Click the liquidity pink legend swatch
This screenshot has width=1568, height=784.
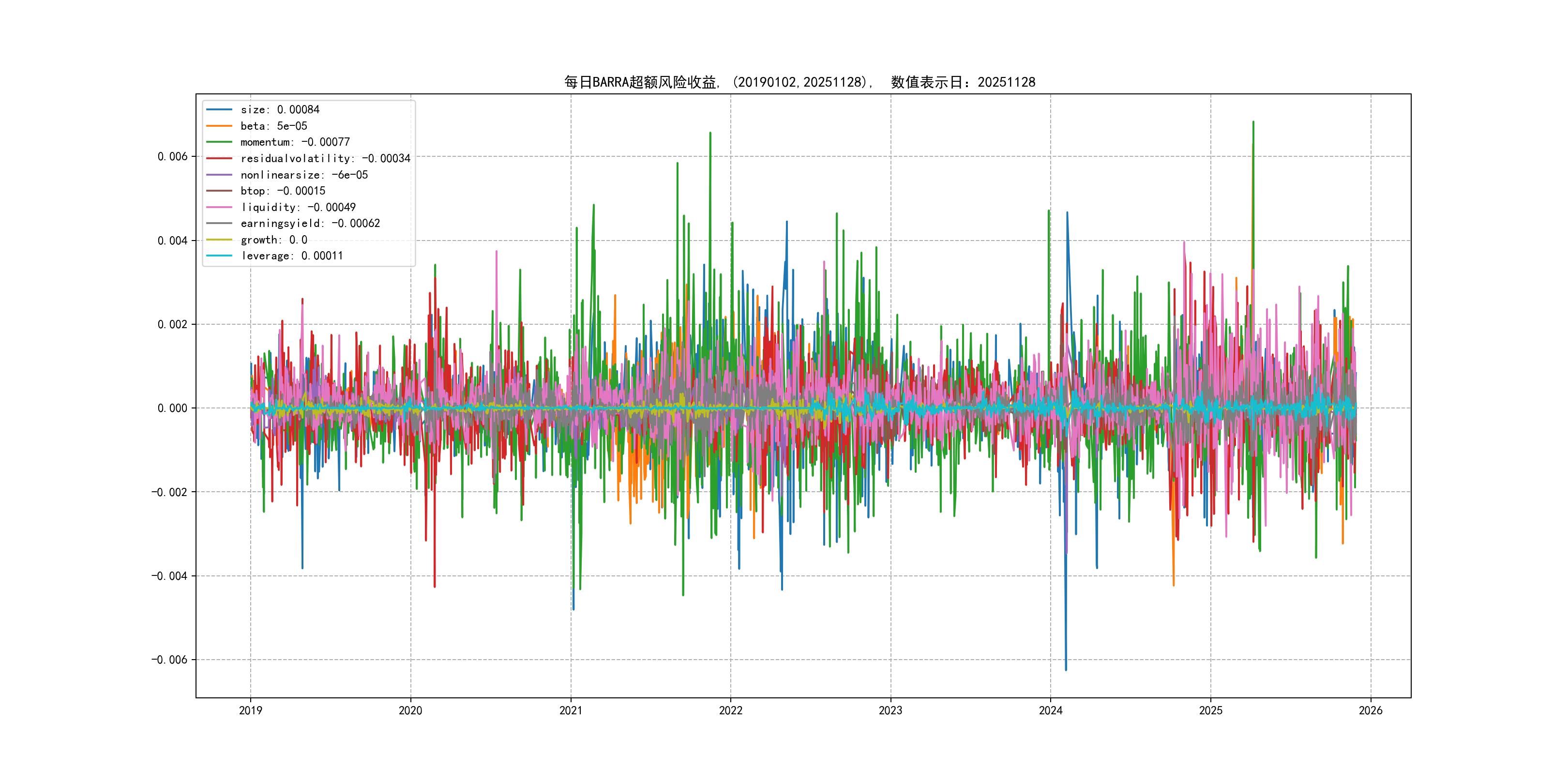(219, 207)
